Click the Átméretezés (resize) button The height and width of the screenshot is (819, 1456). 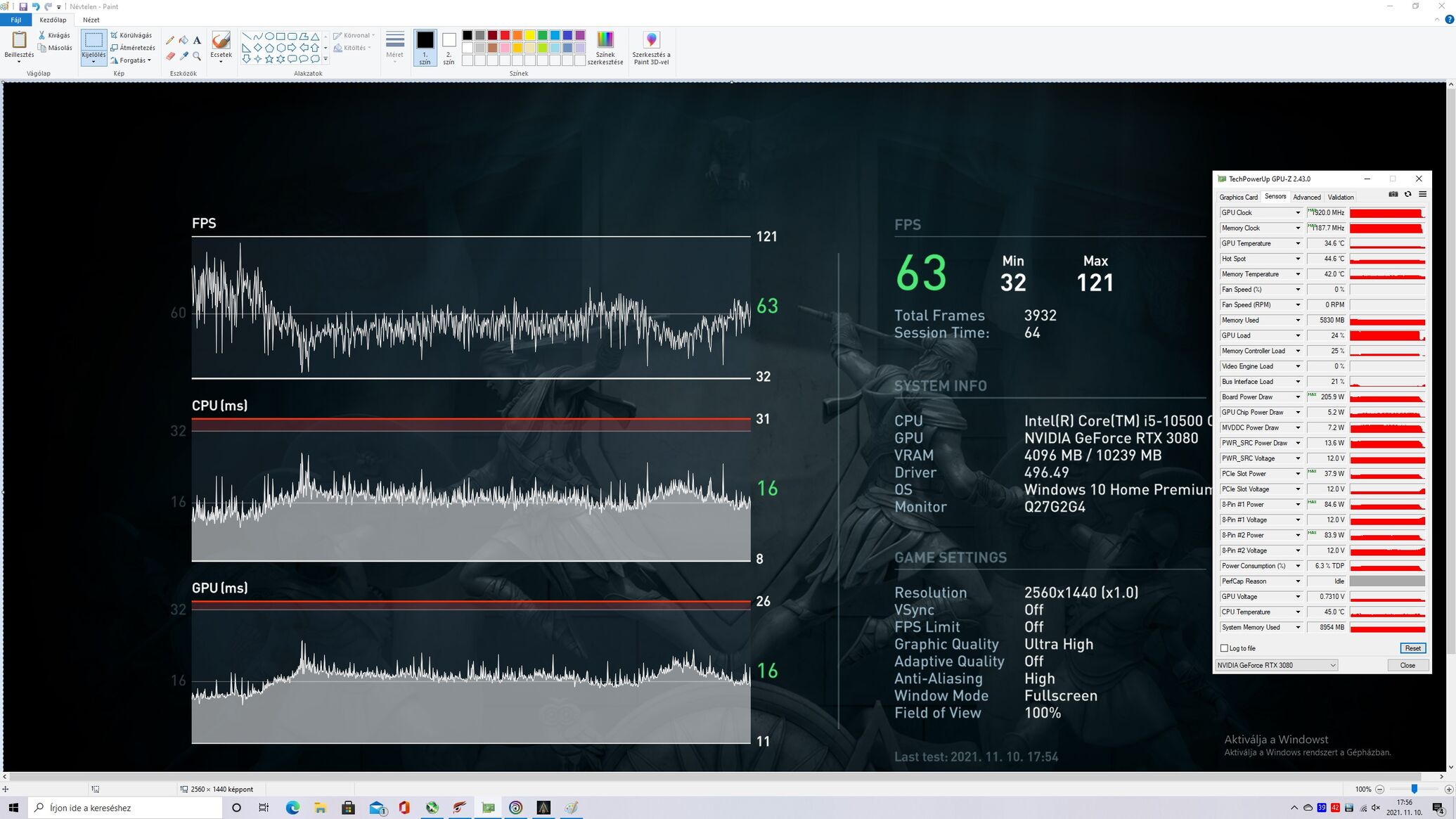[133, 48]
